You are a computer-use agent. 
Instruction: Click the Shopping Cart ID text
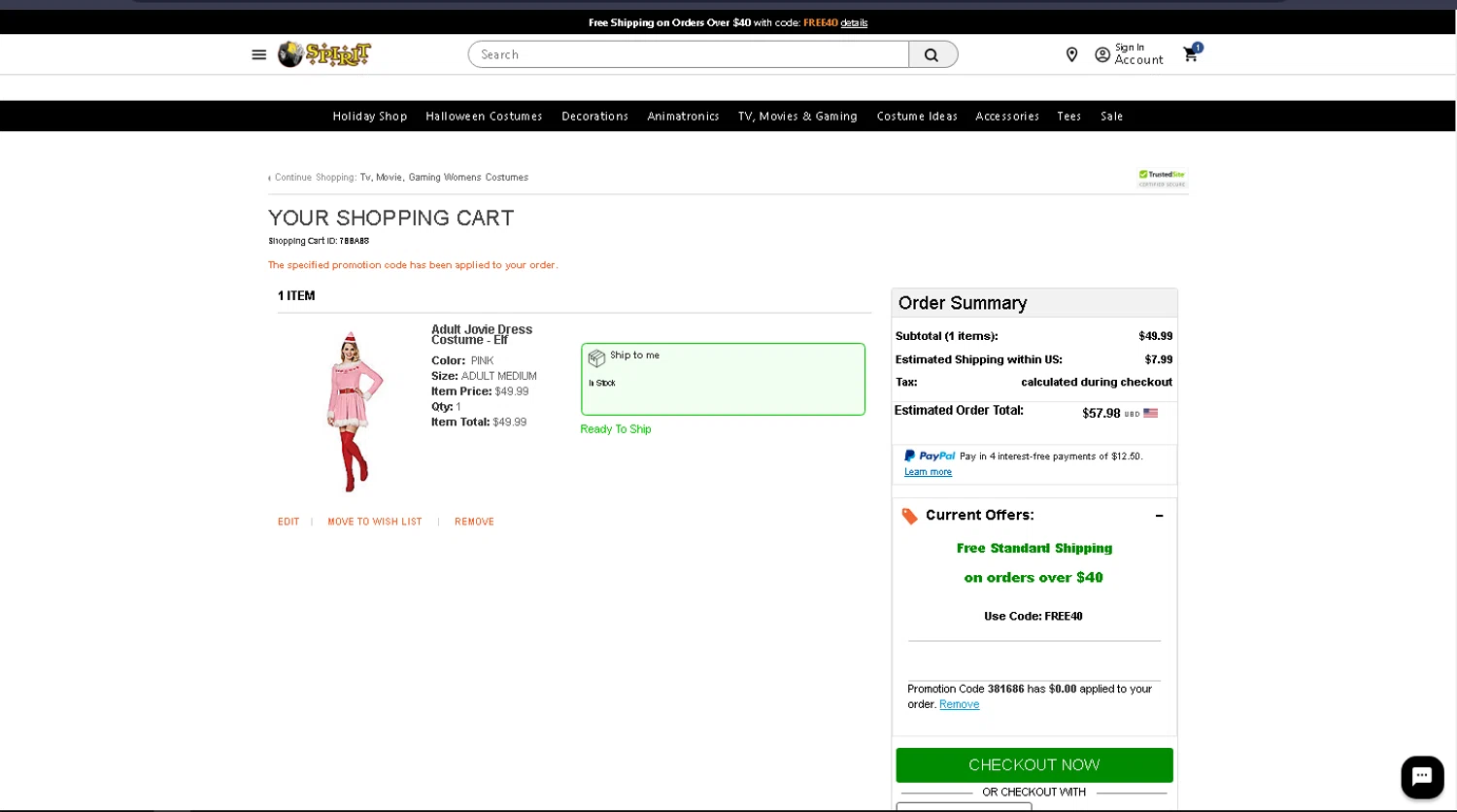click(x=319, y=241)
